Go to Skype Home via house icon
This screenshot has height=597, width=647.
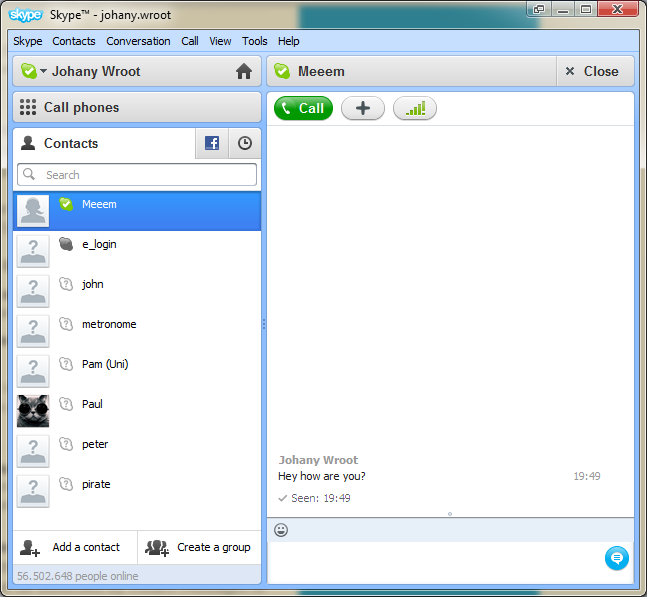[244, 71]
